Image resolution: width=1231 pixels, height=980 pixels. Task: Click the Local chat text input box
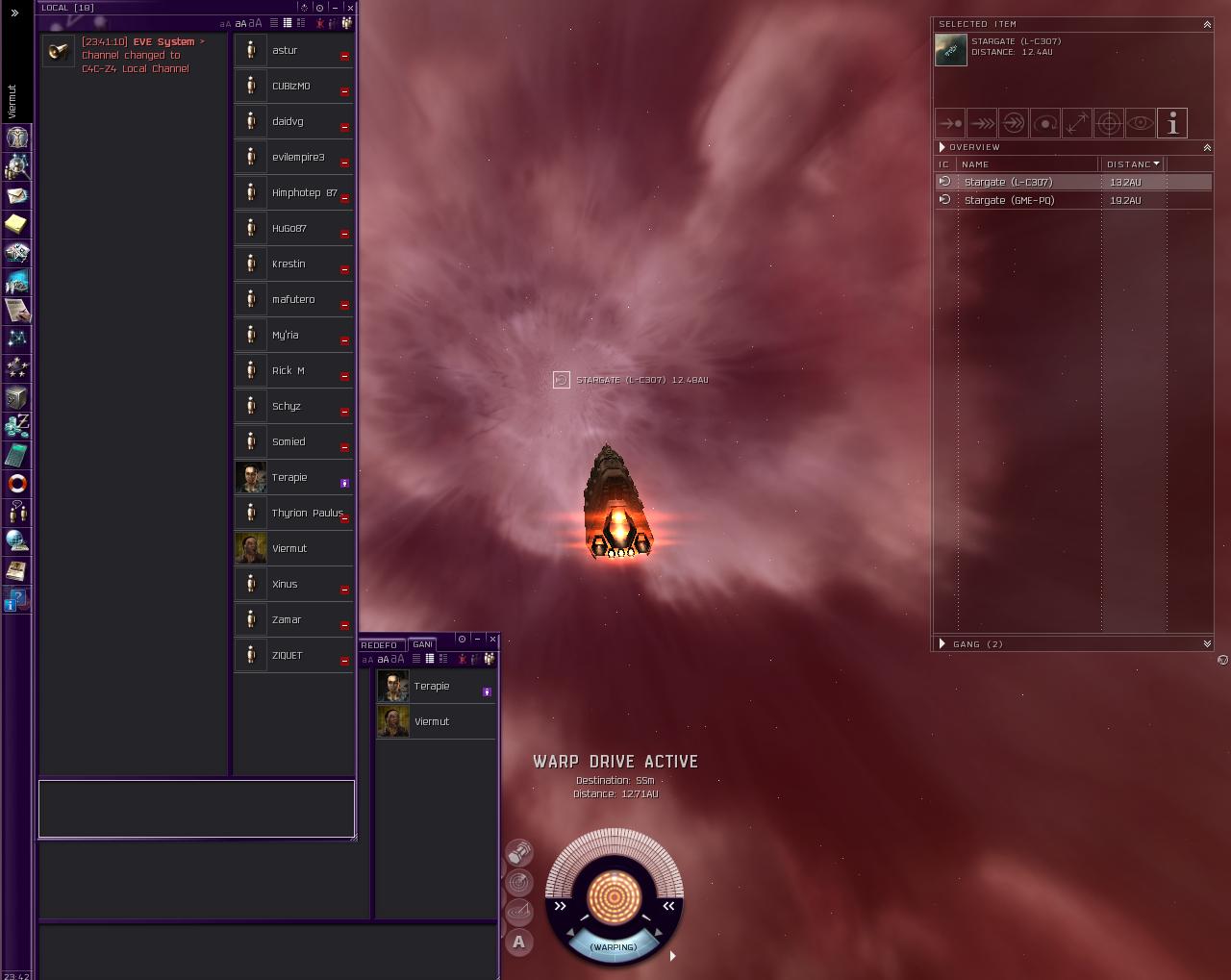(x=197, y=809)
